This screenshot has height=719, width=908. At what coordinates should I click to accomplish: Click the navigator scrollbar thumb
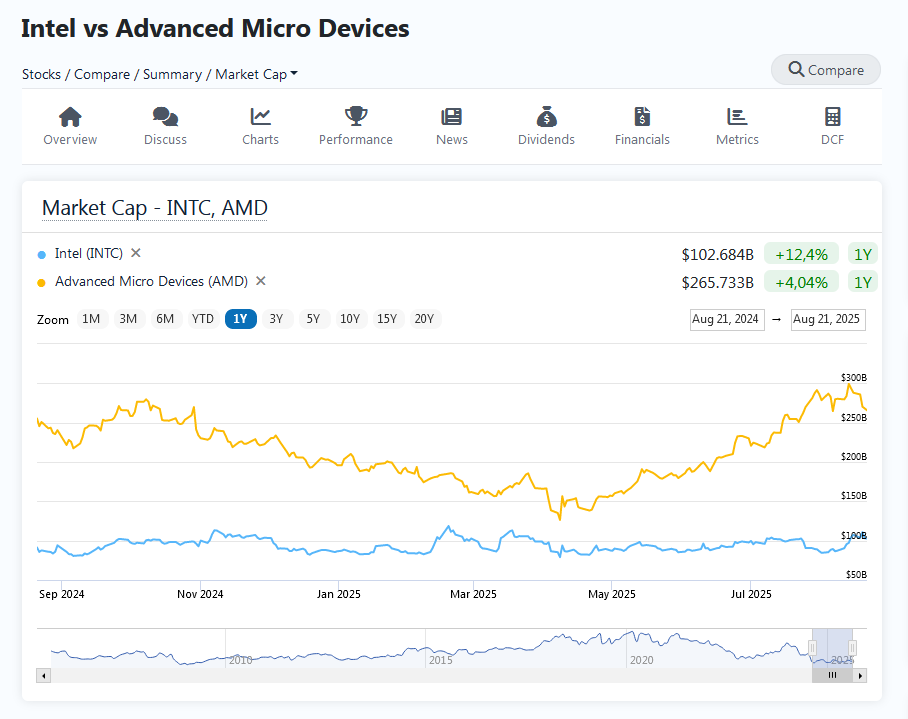(x=832, y=676)
